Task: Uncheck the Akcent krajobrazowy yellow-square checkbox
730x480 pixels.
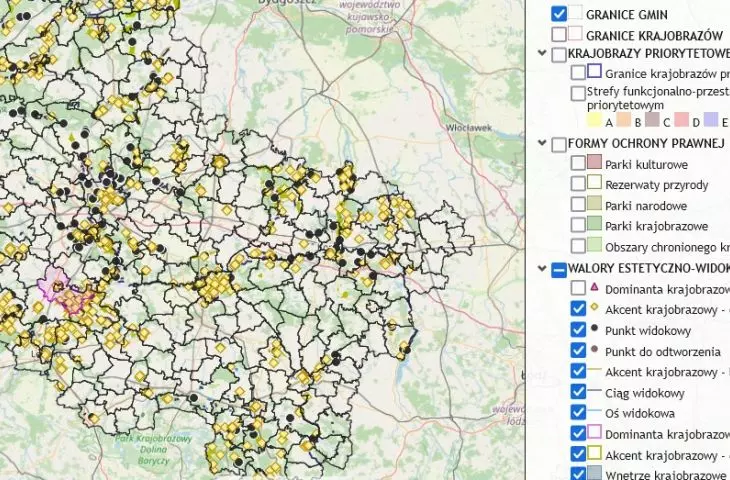Action: [x=578, y=453]
